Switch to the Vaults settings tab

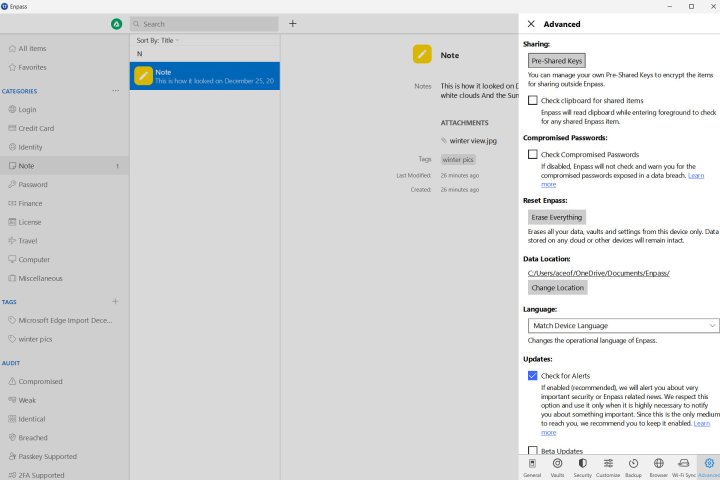(x=557, y=466)
